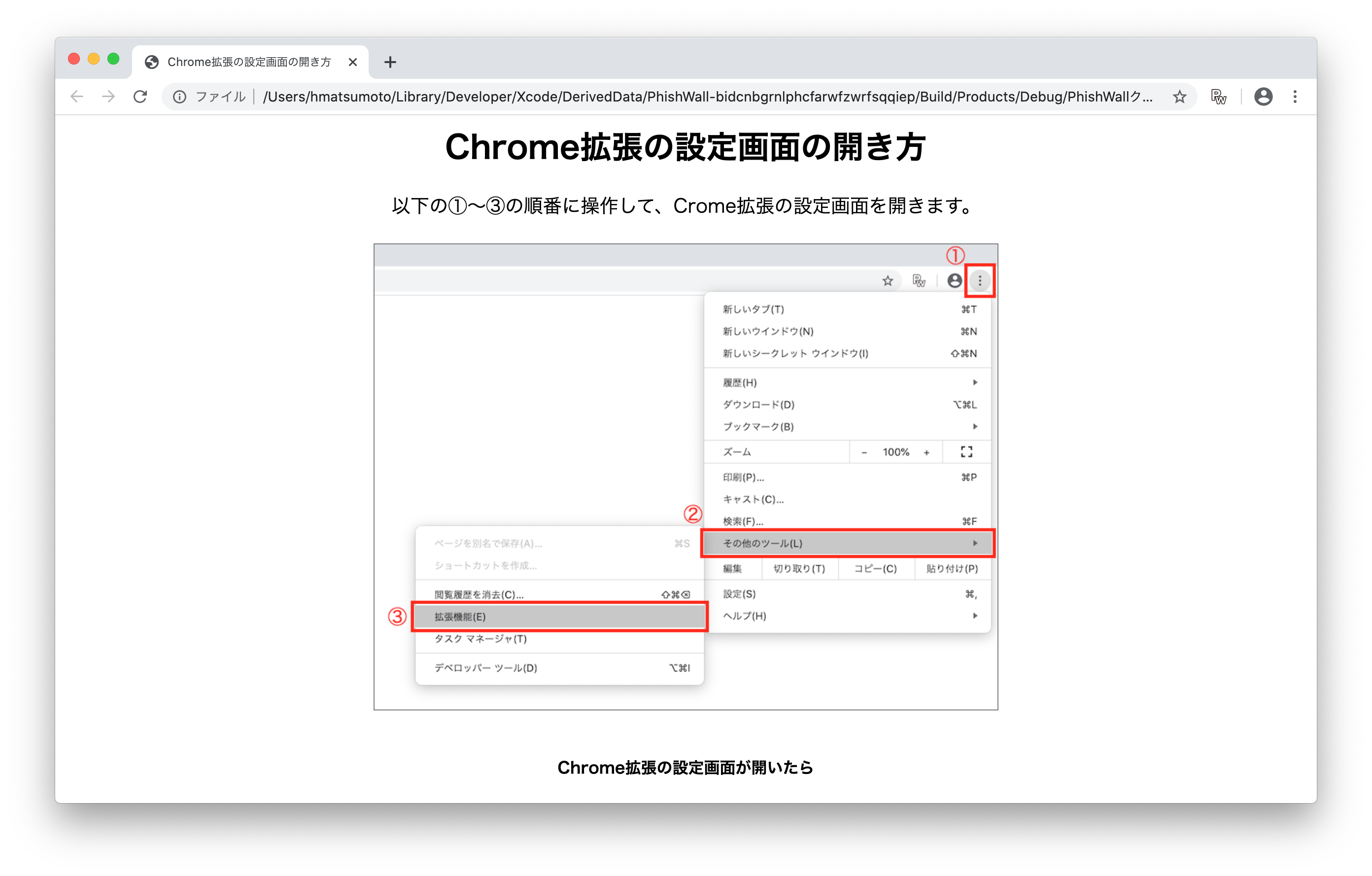Reload the page with the refresh icon

click(x=140, y=97)
